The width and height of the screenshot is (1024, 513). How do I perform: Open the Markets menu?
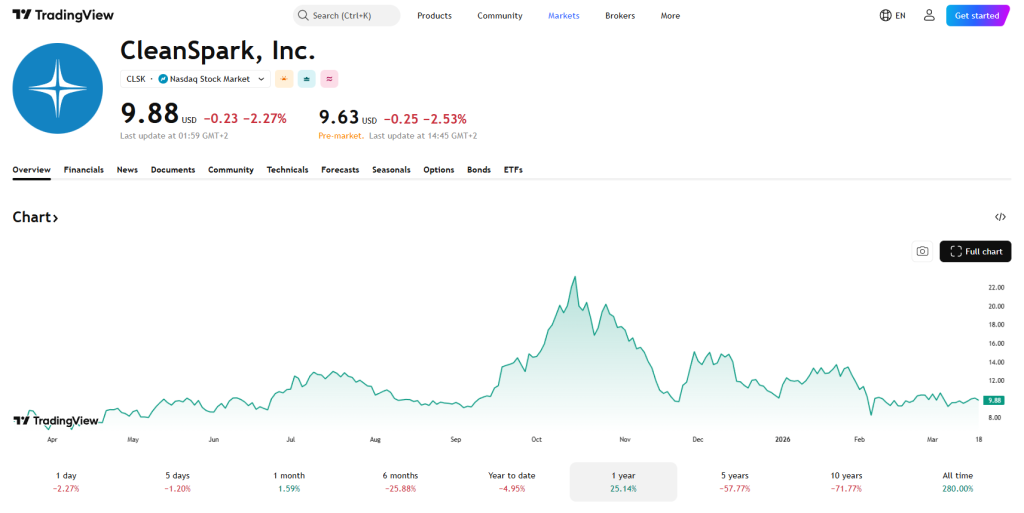pyautogui.click(x=564, y=16)
